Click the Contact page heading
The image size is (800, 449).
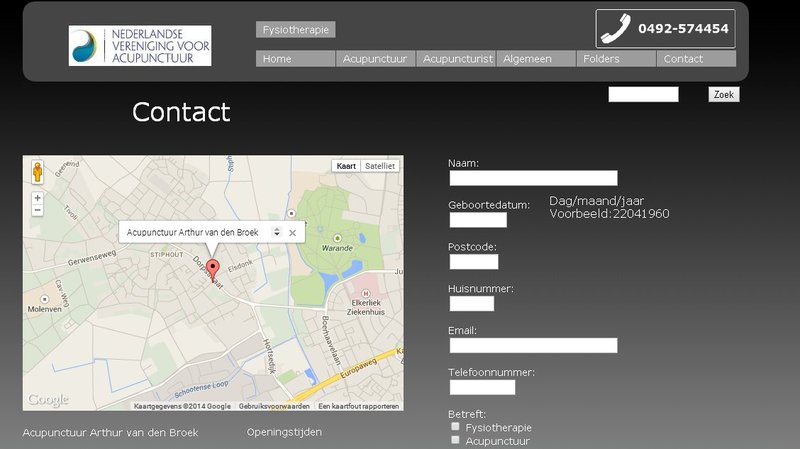181,112
